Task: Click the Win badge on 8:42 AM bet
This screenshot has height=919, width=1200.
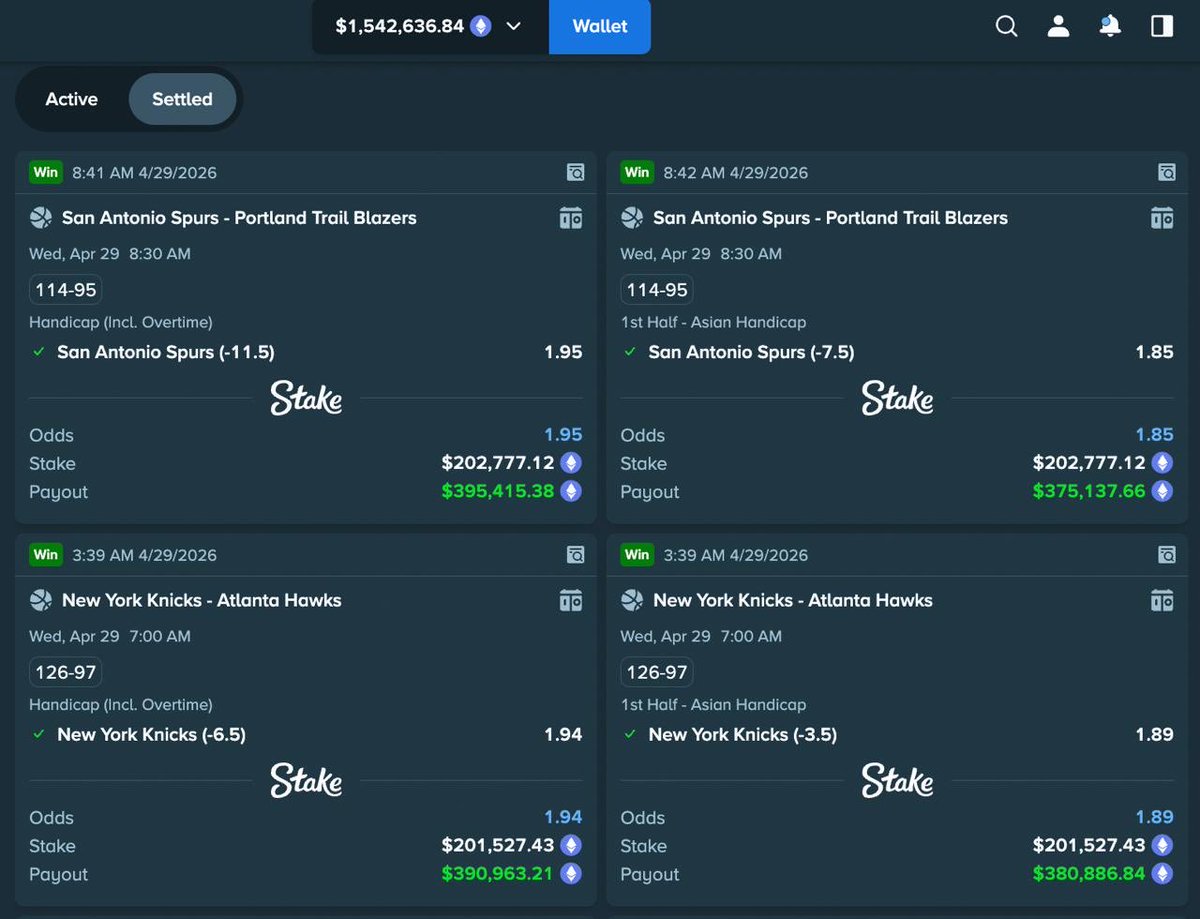Action: click(x=637, y=172)
